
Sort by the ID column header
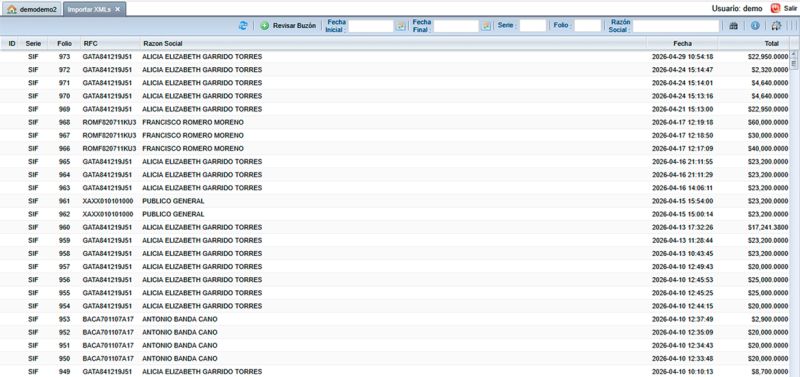pyautogui.click(x=12, y=44)
